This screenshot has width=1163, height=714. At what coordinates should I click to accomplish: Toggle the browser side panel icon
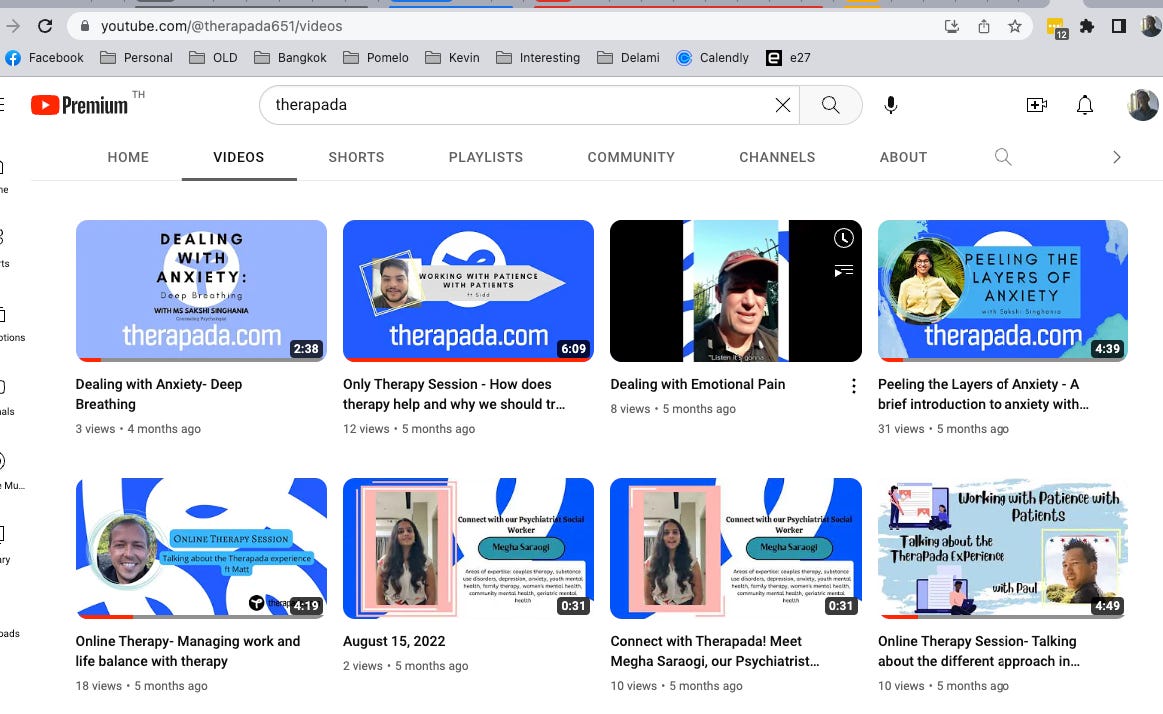pyautogui.click(x=1118, y=27)
